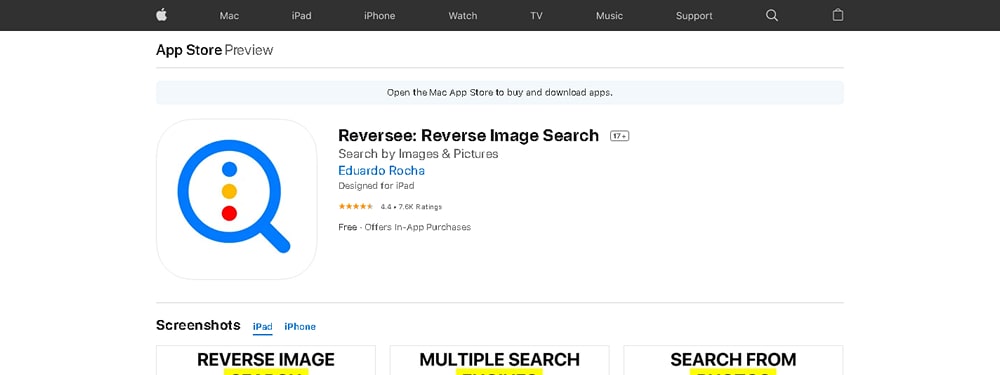This screenshot has width=1000, height=375.
Task: Open the Music menu item
Action: coord(609,16)
